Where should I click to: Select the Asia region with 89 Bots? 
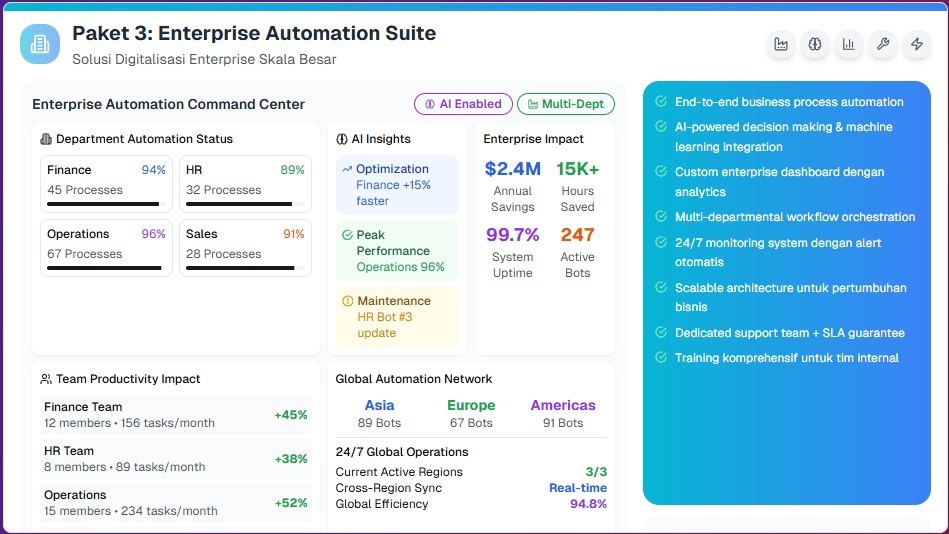tap(379, 413)
